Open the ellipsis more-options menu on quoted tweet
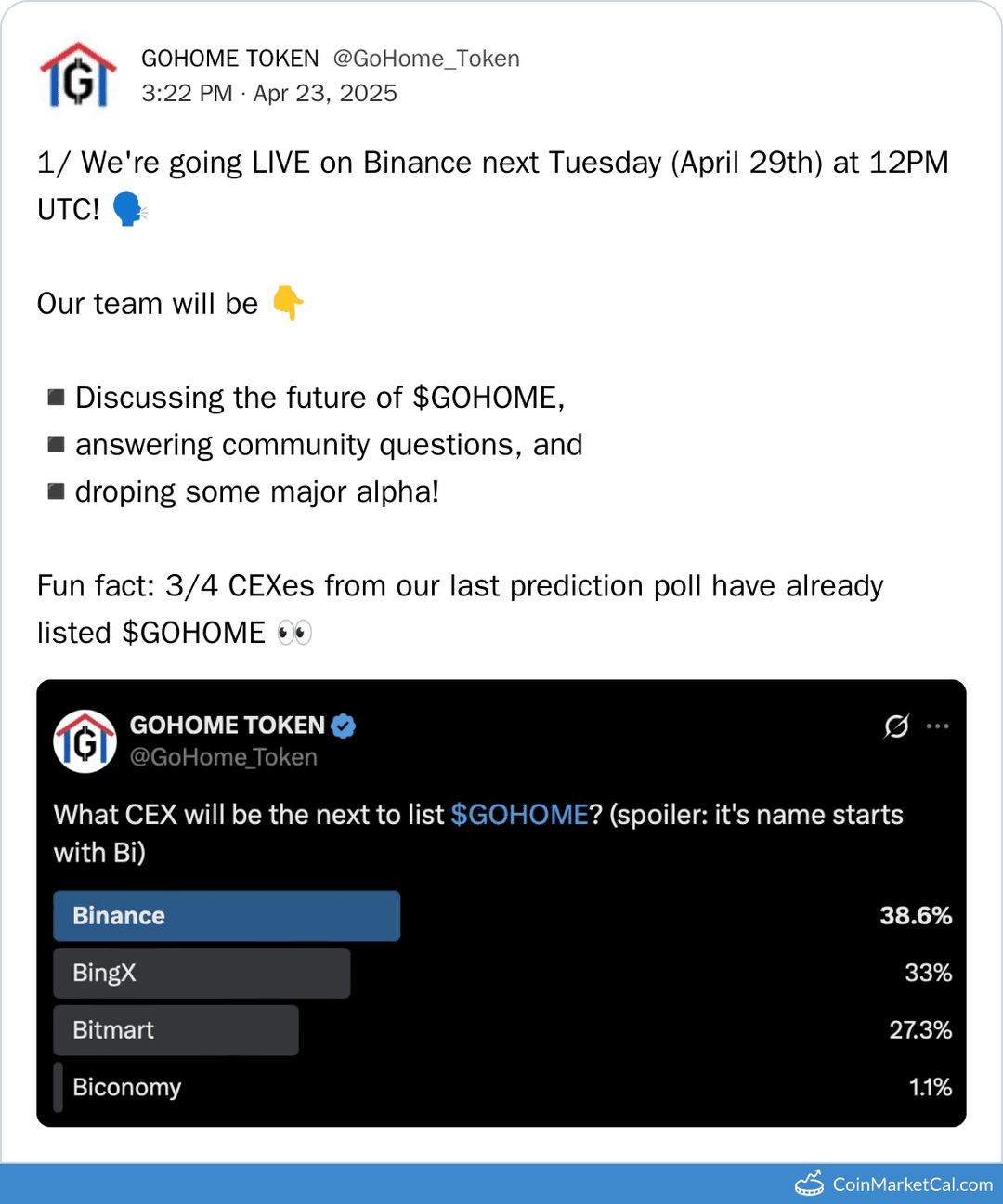This screenshot has width=1003, height=1204. click(x=938, y=726)
